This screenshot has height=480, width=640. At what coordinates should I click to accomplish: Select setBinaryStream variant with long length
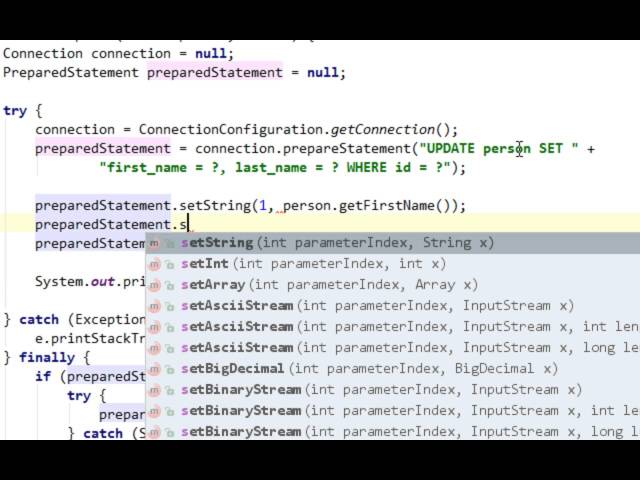click(x=393, y=431)
